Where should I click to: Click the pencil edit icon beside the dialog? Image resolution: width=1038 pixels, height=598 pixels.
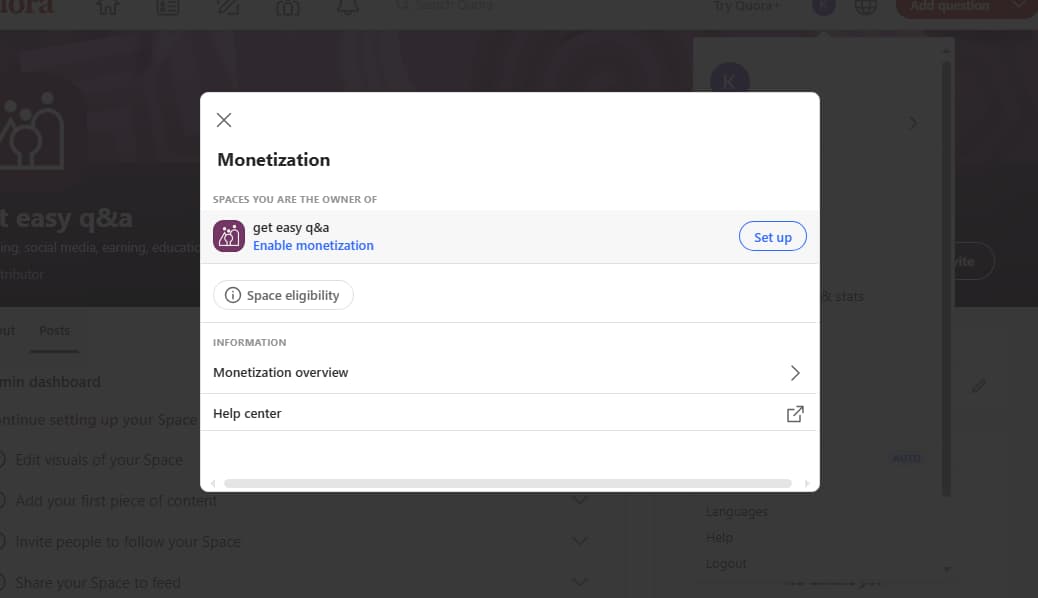click(x=978, y=385)
